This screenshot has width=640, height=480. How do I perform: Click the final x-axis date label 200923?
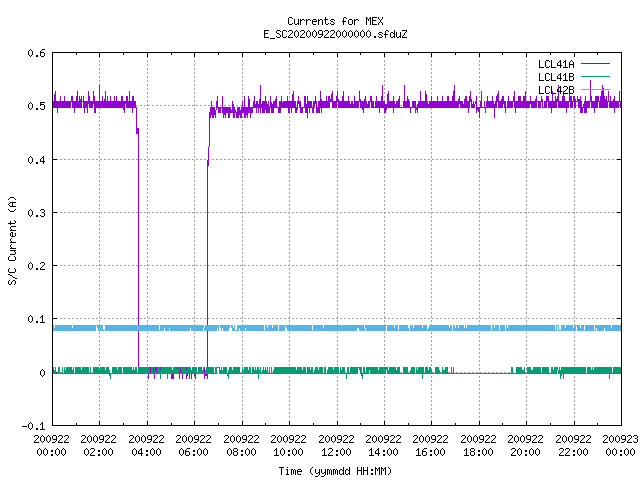click(620, 439)
